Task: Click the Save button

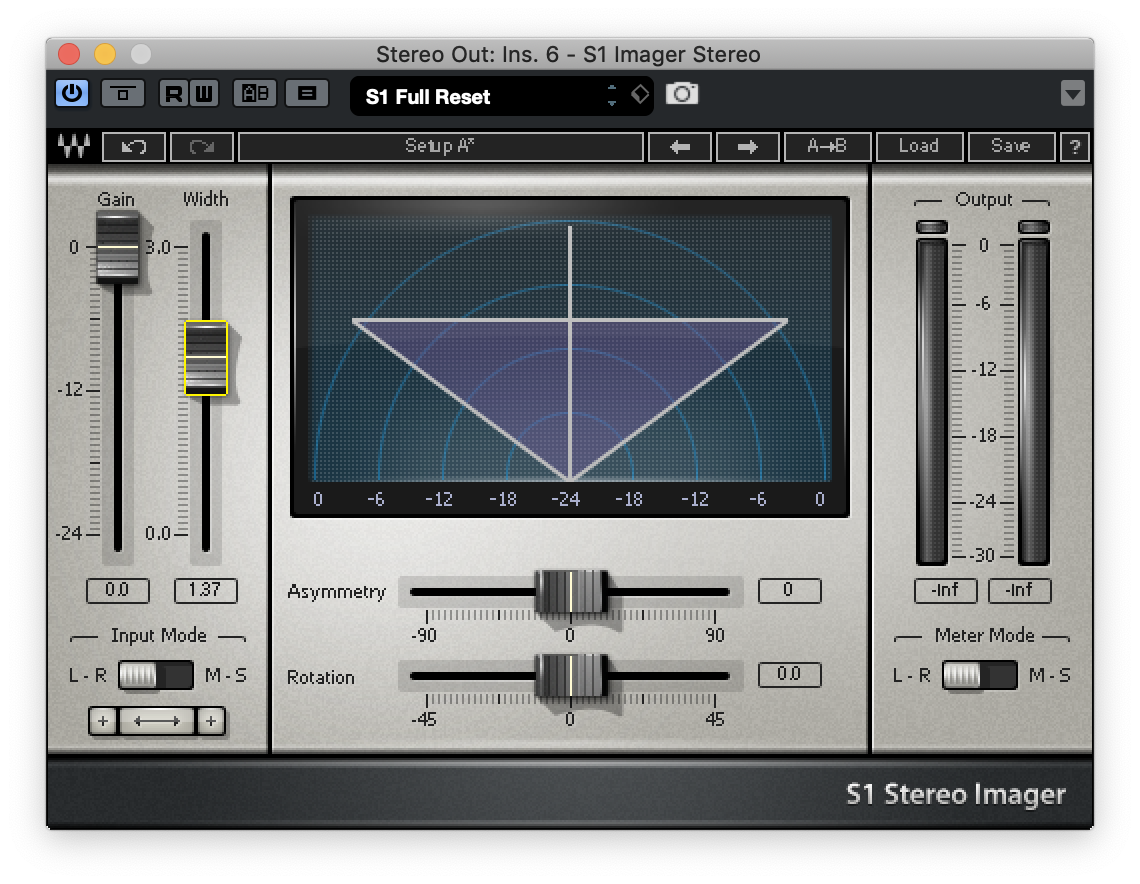Action: [1011, 147]
